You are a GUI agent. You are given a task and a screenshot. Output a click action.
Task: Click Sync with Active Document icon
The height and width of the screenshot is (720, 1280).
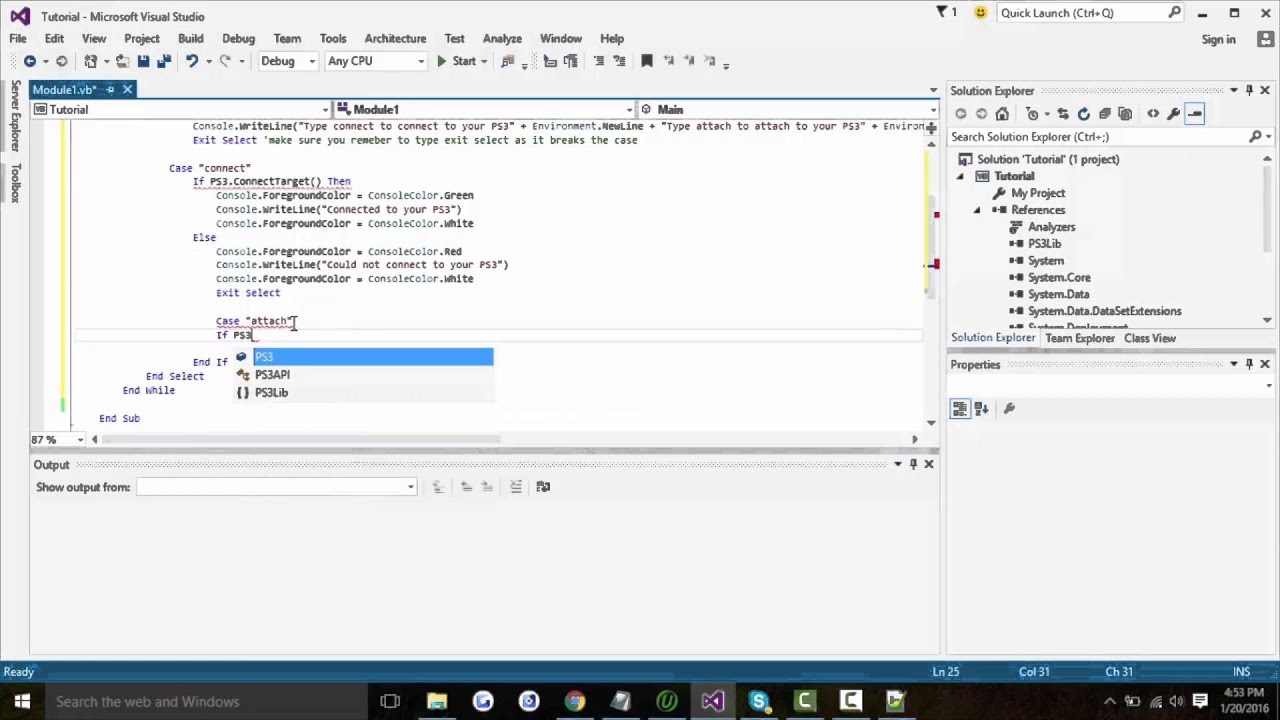[1062, 114]
